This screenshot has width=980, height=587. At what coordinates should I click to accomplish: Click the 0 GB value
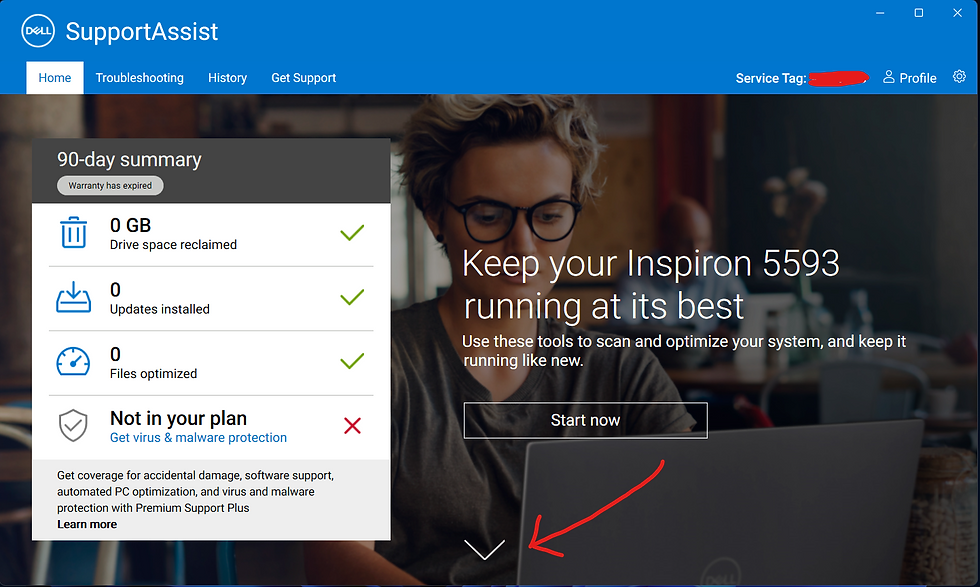point(131,225)
